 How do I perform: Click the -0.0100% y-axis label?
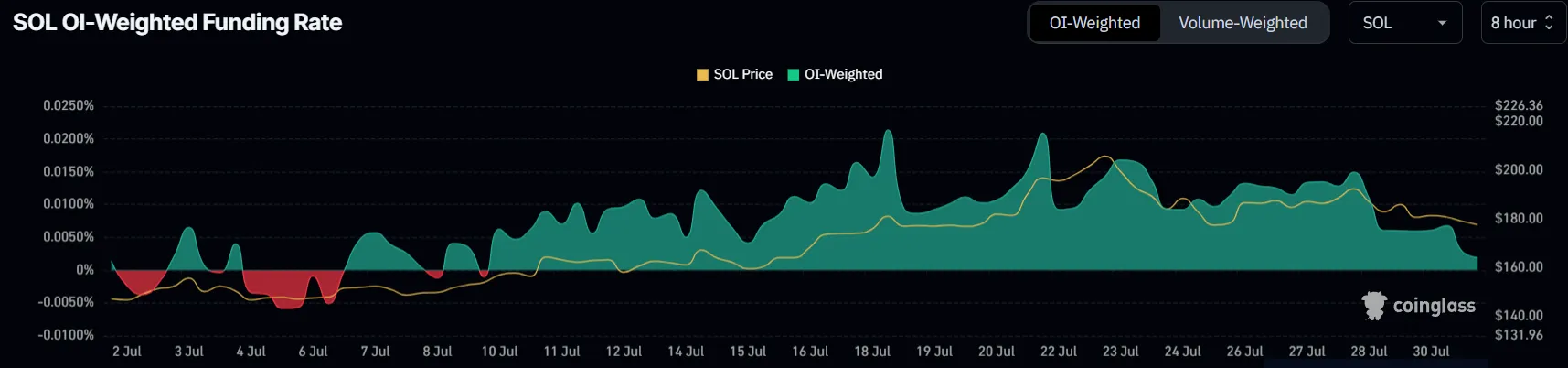[x=66, y=334]
